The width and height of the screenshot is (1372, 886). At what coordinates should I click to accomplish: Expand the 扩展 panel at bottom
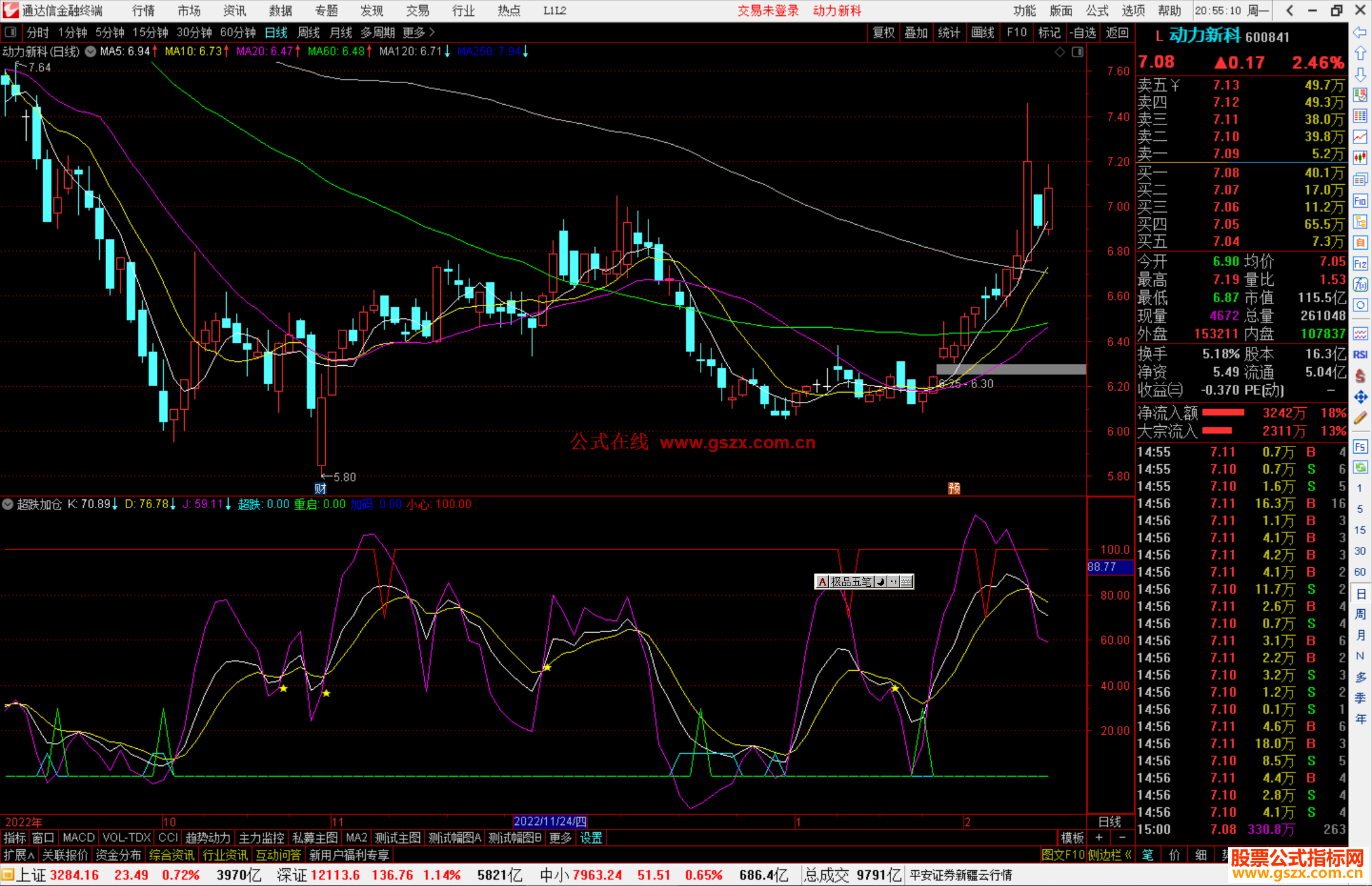[x=19, y=855]
